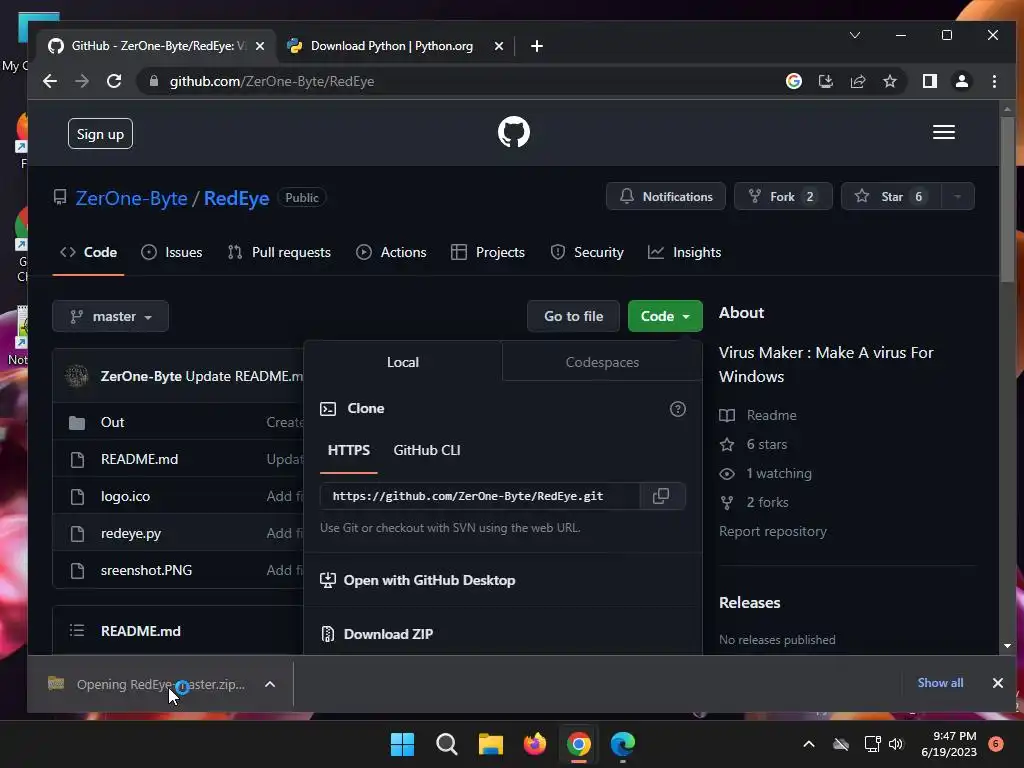Open README.md in file list

coord(139,459)
